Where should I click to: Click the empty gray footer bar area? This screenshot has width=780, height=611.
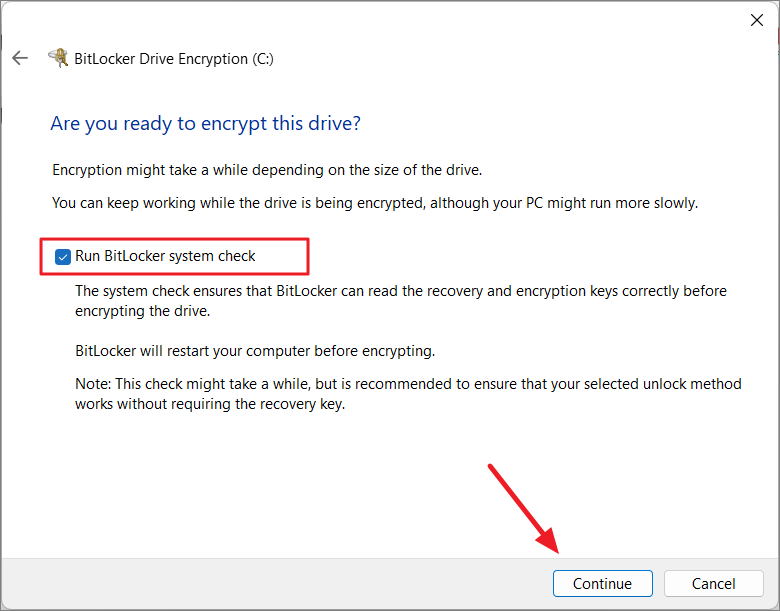click(274, 583)
